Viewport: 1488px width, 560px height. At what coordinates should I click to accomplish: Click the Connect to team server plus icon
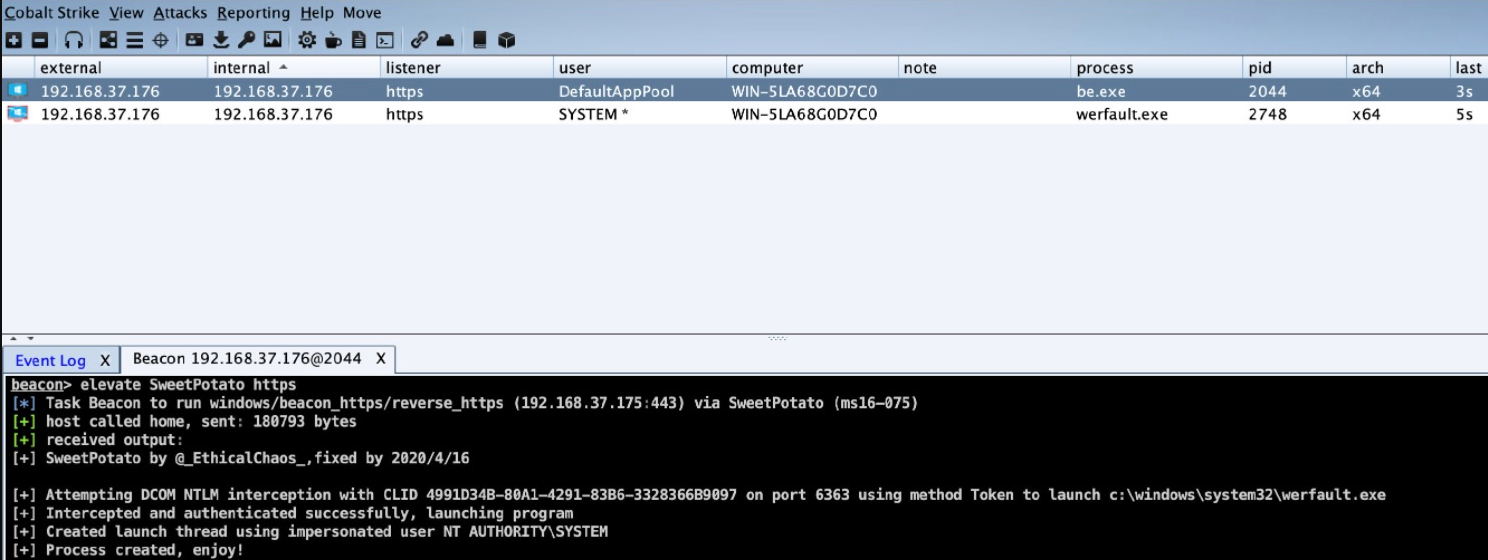click(x=14, y=41)
